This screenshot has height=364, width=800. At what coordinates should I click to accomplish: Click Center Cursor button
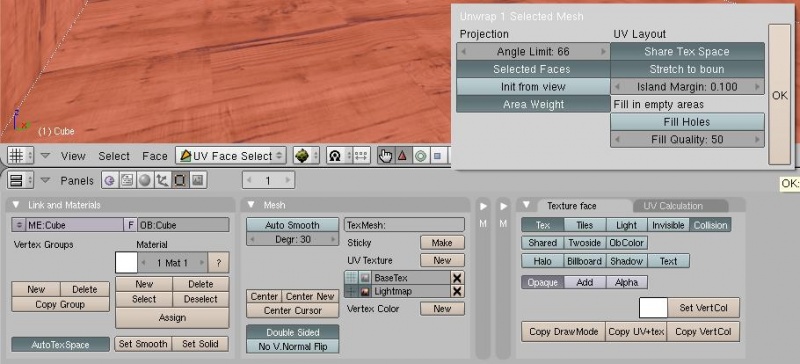pos(292,310)
